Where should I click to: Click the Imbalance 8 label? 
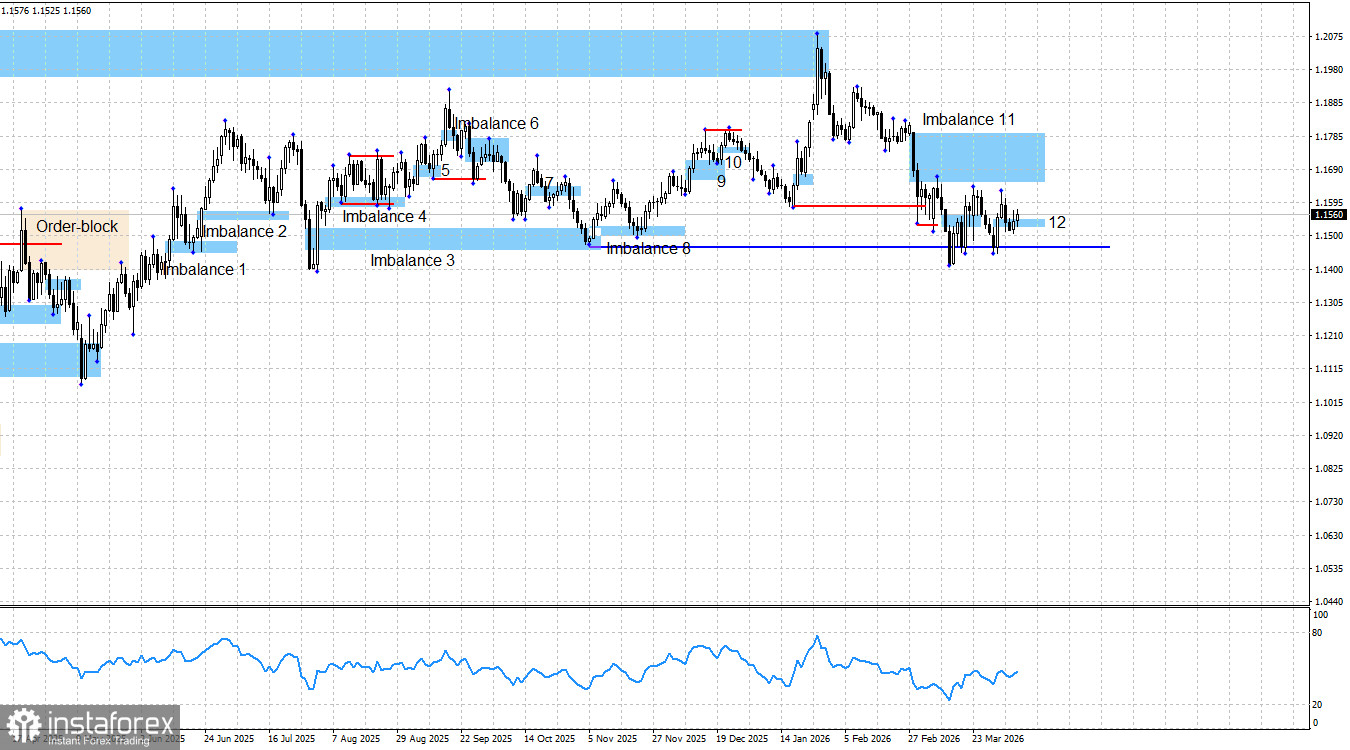tap(647, 248)
